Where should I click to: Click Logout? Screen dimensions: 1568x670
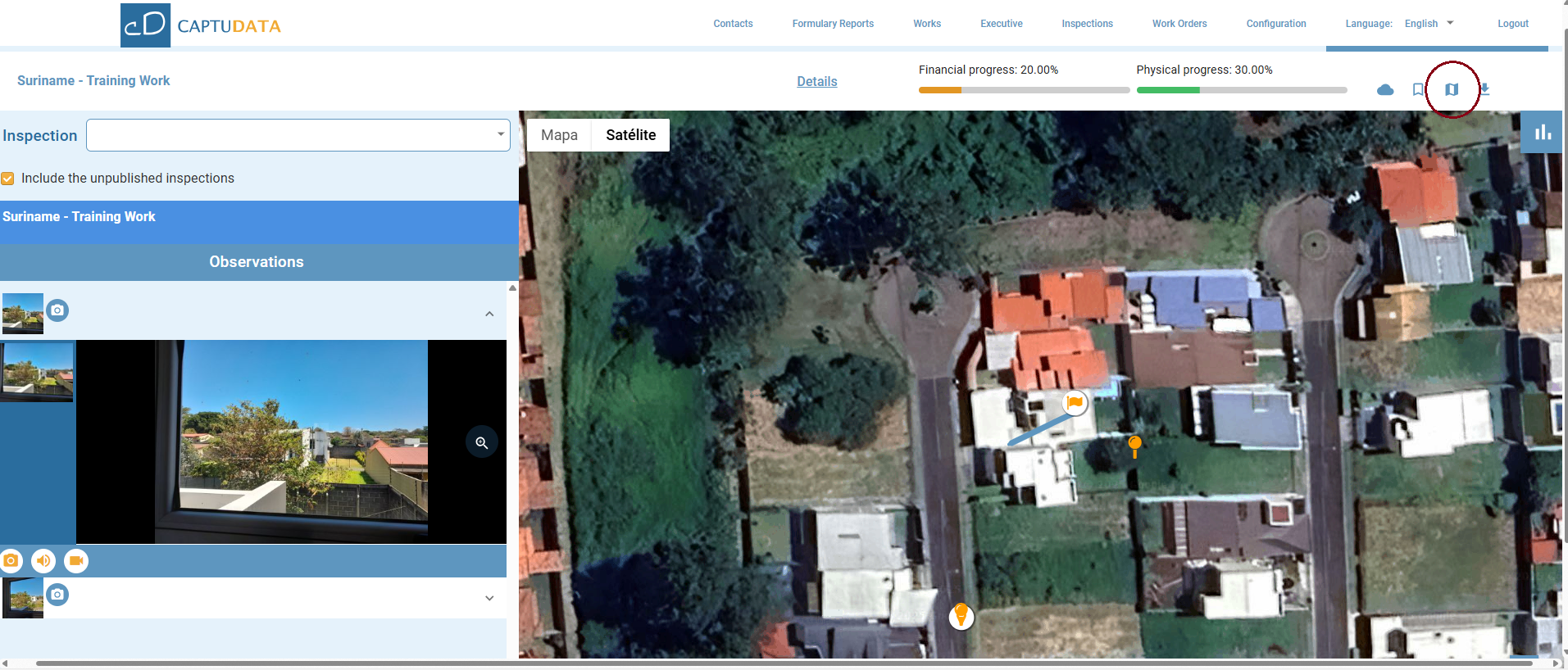pos(1512,24)
